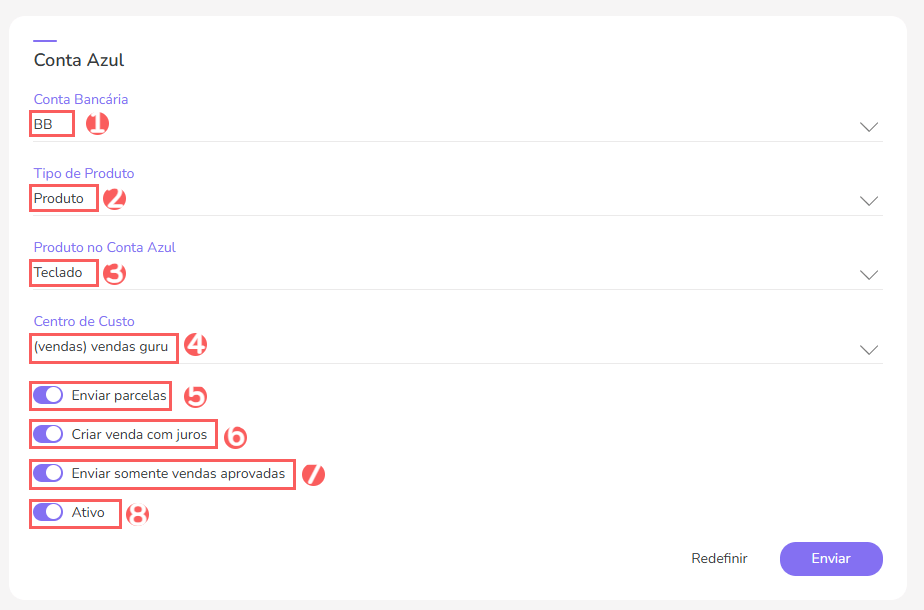Click the Redefinir button
Screen dimensions: 924x610
(719, 559)
